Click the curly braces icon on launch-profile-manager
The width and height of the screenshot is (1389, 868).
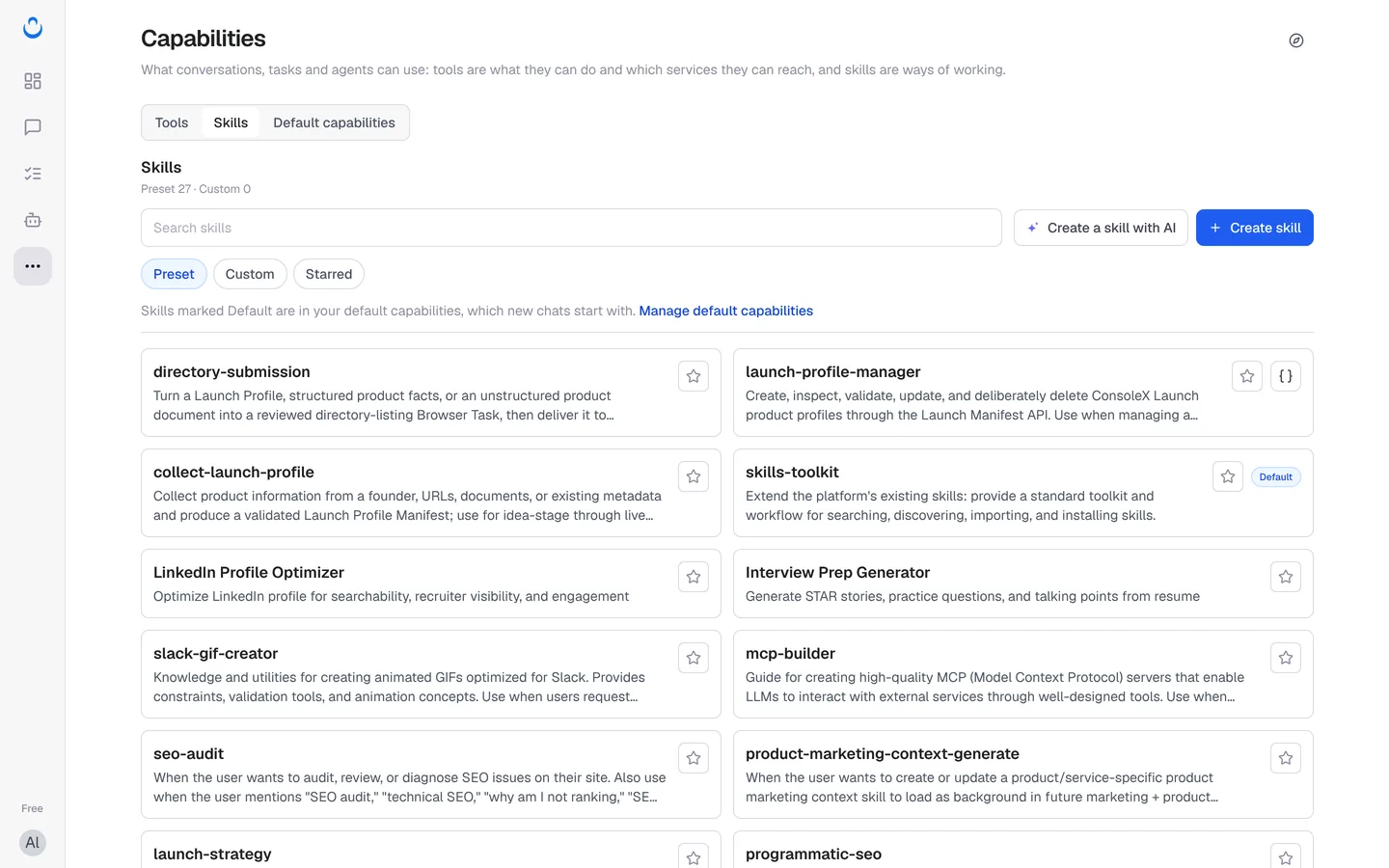1286,376
